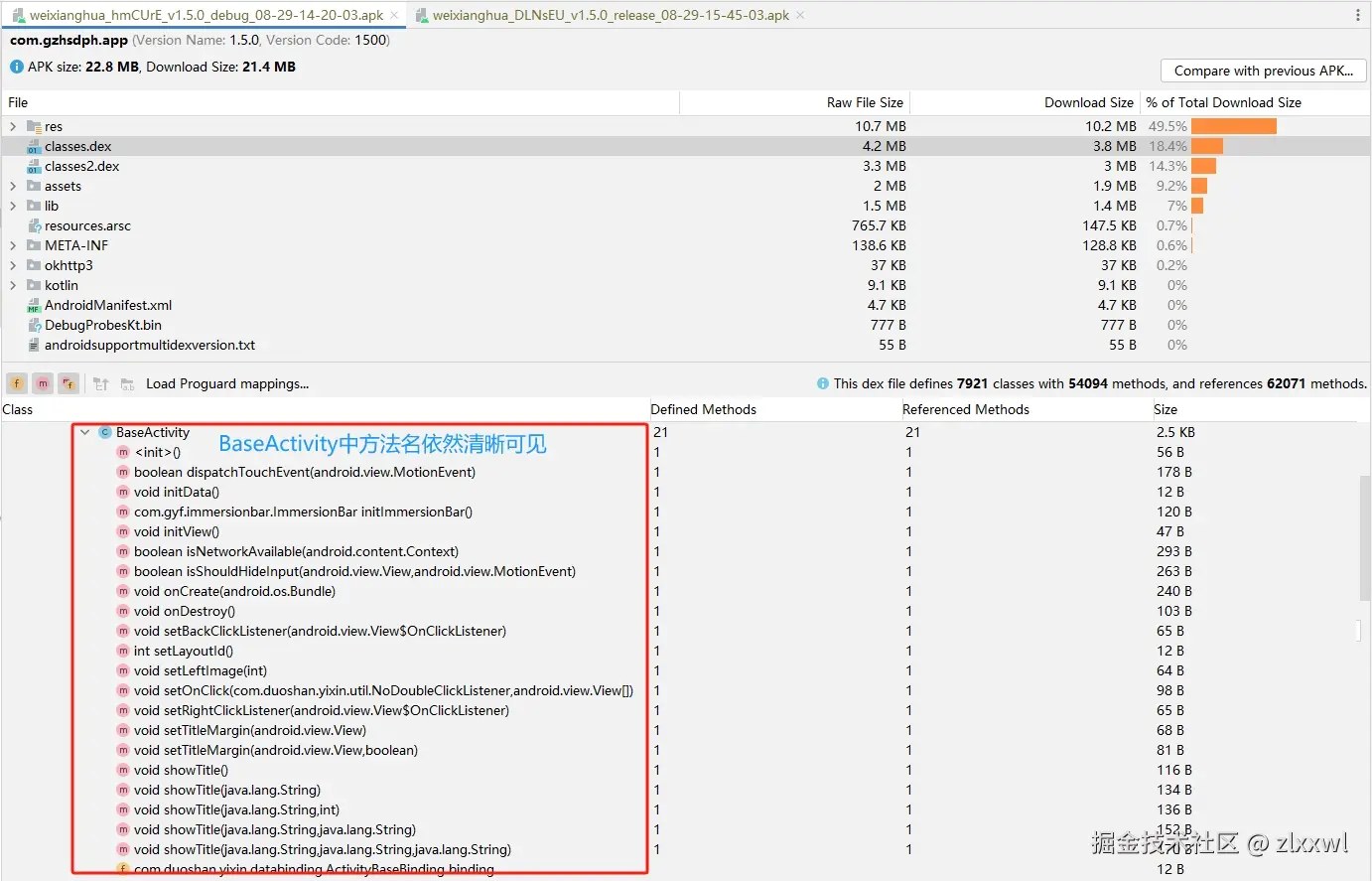Click Load Proguard mappings...

point(227,383)
